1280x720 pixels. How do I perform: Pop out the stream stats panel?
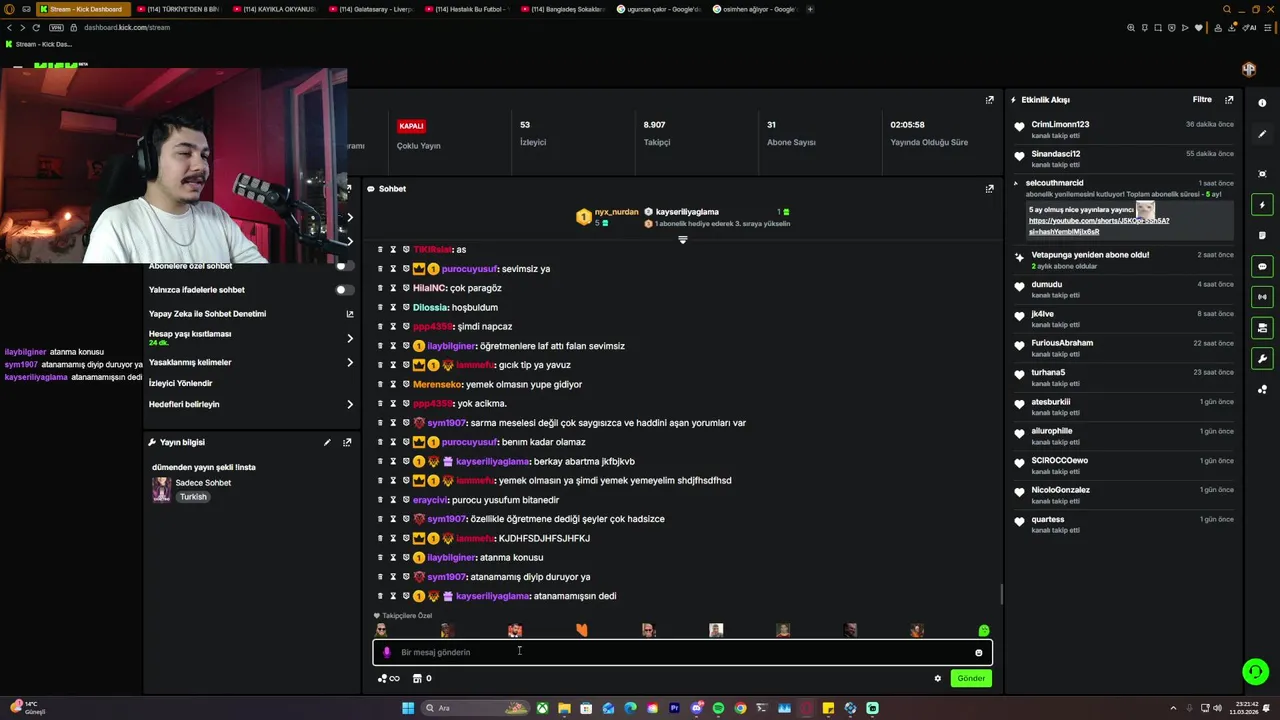pos(989,100)
